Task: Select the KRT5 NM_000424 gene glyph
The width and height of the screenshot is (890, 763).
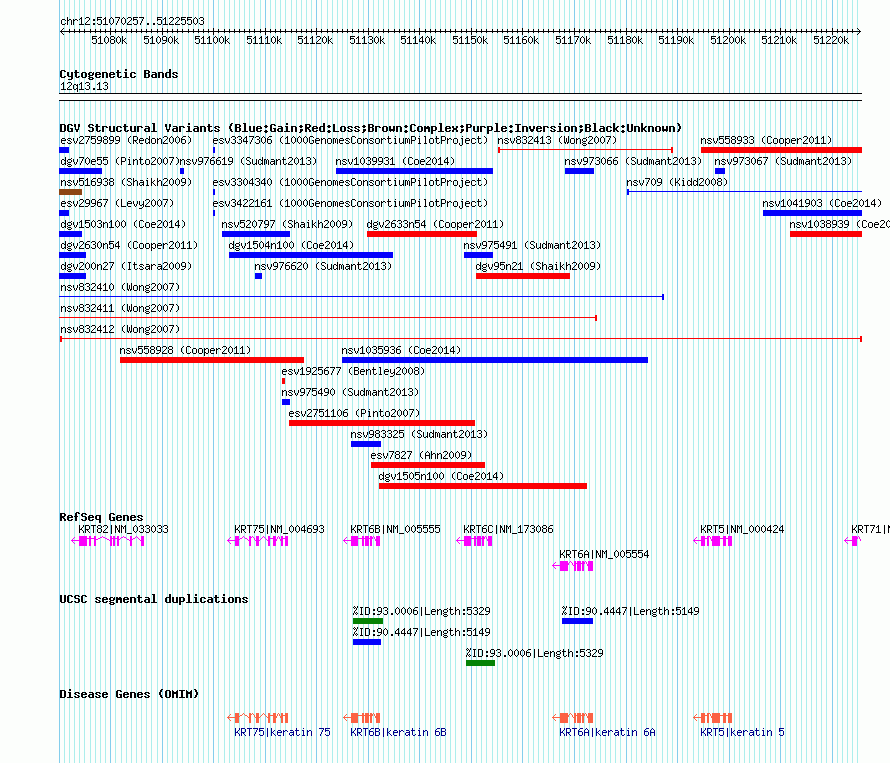Action: (713, 541)
